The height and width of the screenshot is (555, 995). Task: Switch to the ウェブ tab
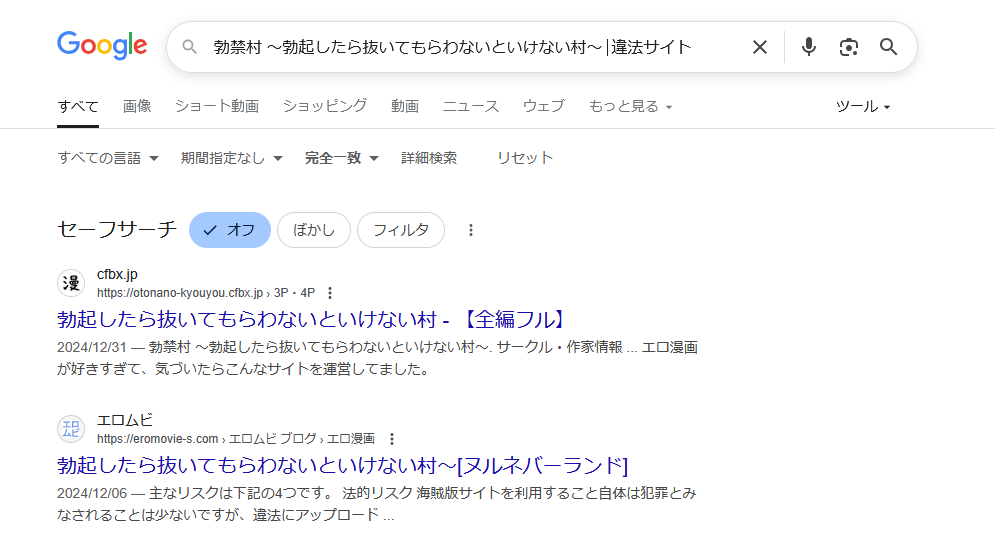pyautogui.click(x=544, y=106)
